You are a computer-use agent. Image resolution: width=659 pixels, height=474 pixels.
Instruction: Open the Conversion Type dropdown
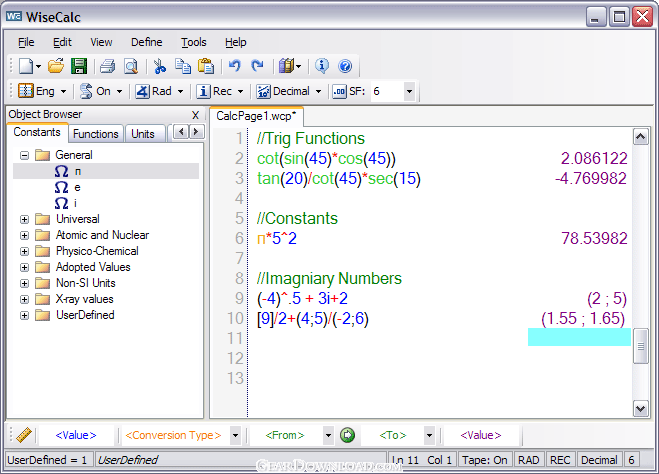point(235,435)
